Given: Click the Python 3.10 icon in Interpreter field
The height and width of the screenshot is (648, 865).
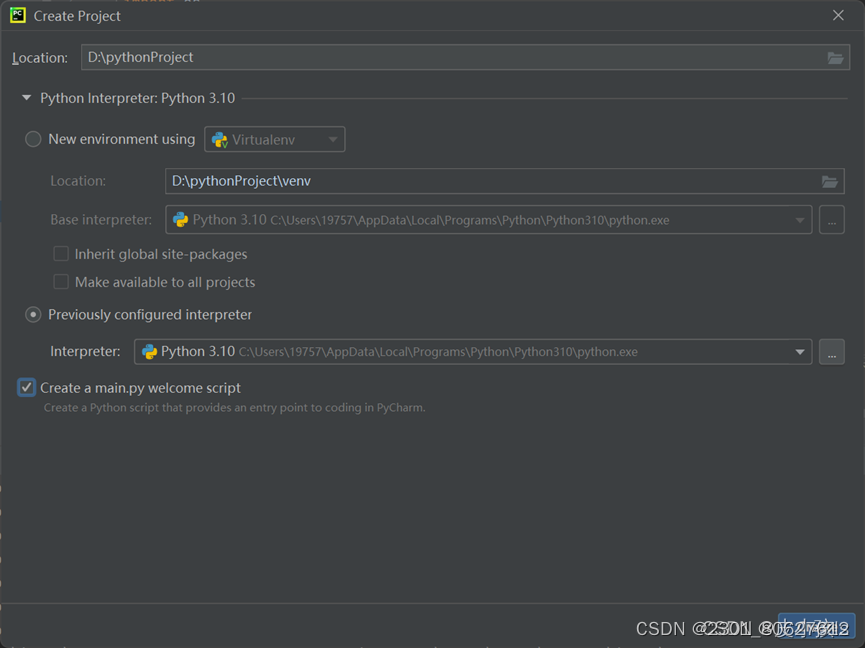Looking at the screenshot, I should (x=150, y=351).
